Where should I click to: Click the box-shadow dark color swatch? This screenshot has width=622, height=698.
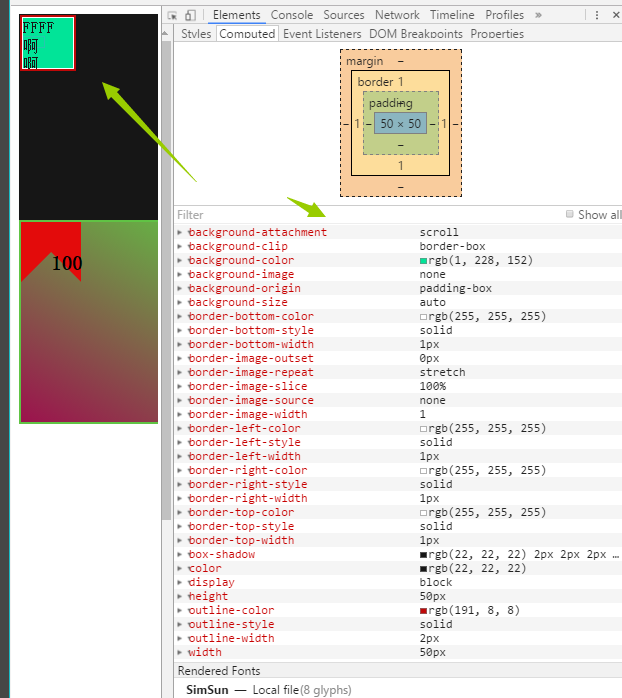click(423, 555)
